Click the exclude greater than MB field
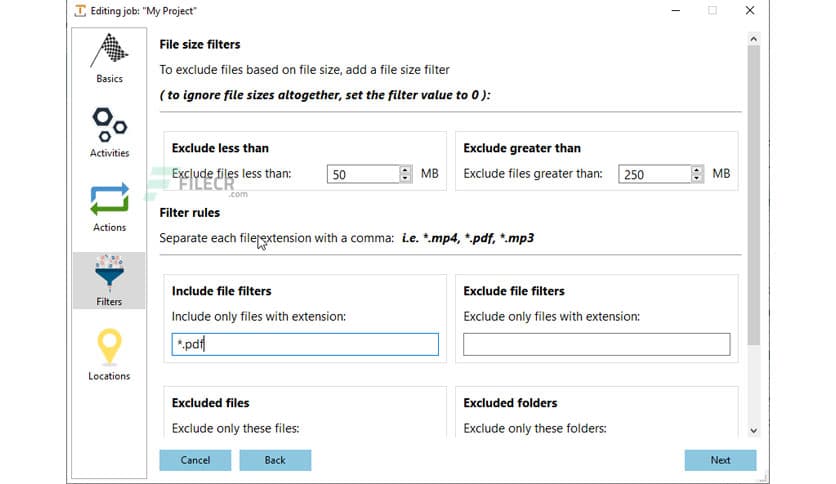The width and height of the screenshot is (836, 484). pos(654,174)
